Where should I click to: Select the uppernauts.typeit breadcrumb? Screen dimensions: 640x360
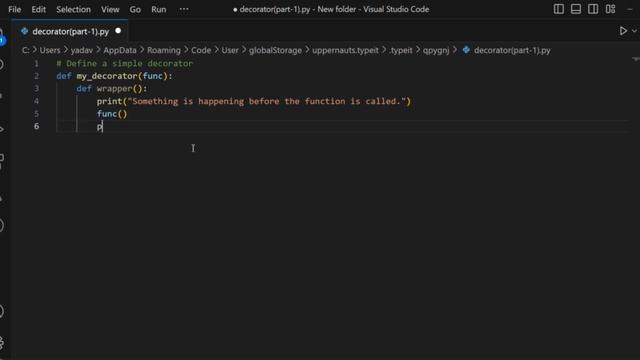[x=345, y=50]
